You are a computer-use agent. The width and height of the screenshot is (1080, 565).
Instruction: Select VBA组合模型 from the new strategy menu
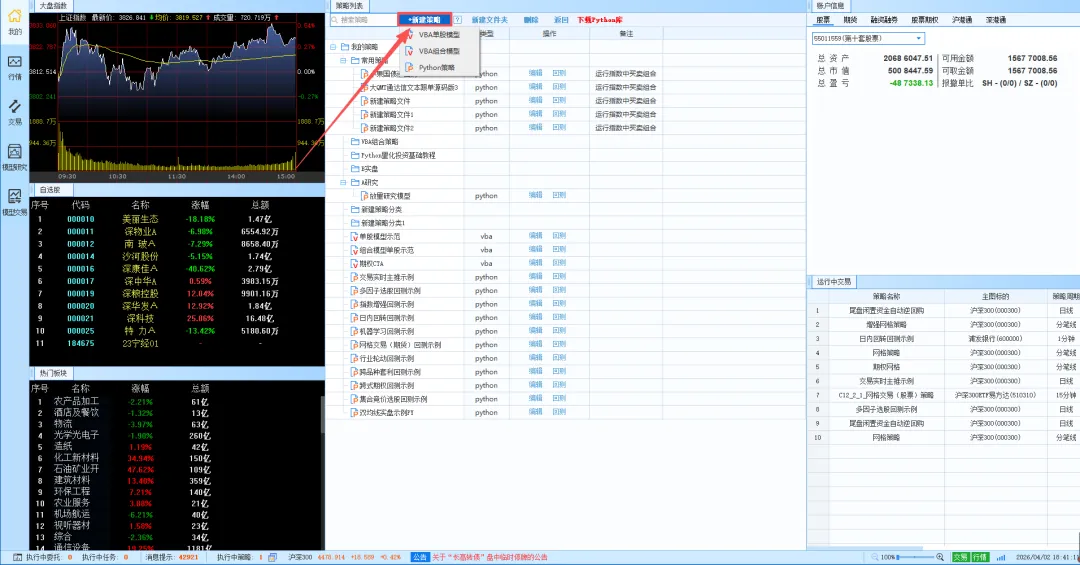439,51
